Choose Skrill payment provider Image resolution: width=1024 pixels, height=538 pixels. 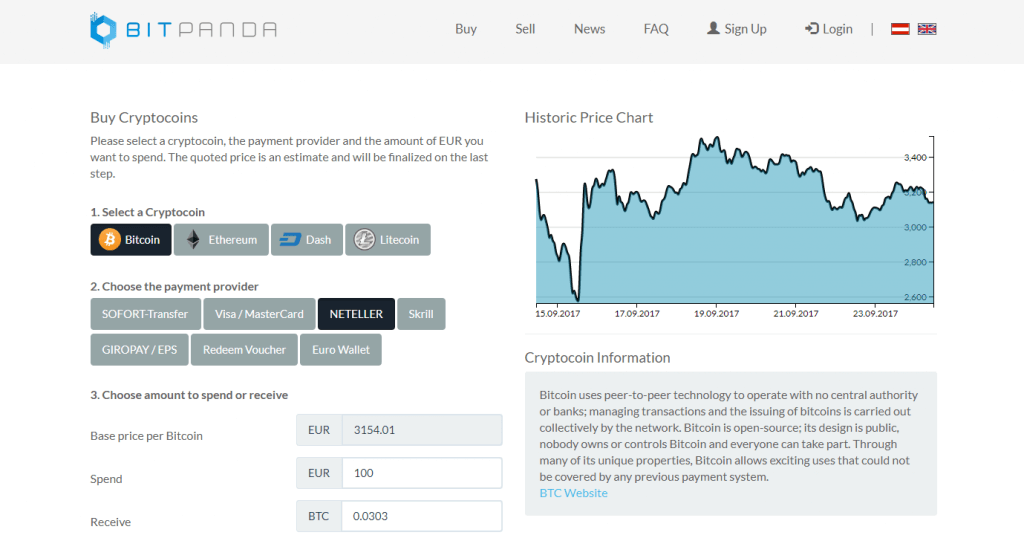pyautogui.click(x=421, y=314)
